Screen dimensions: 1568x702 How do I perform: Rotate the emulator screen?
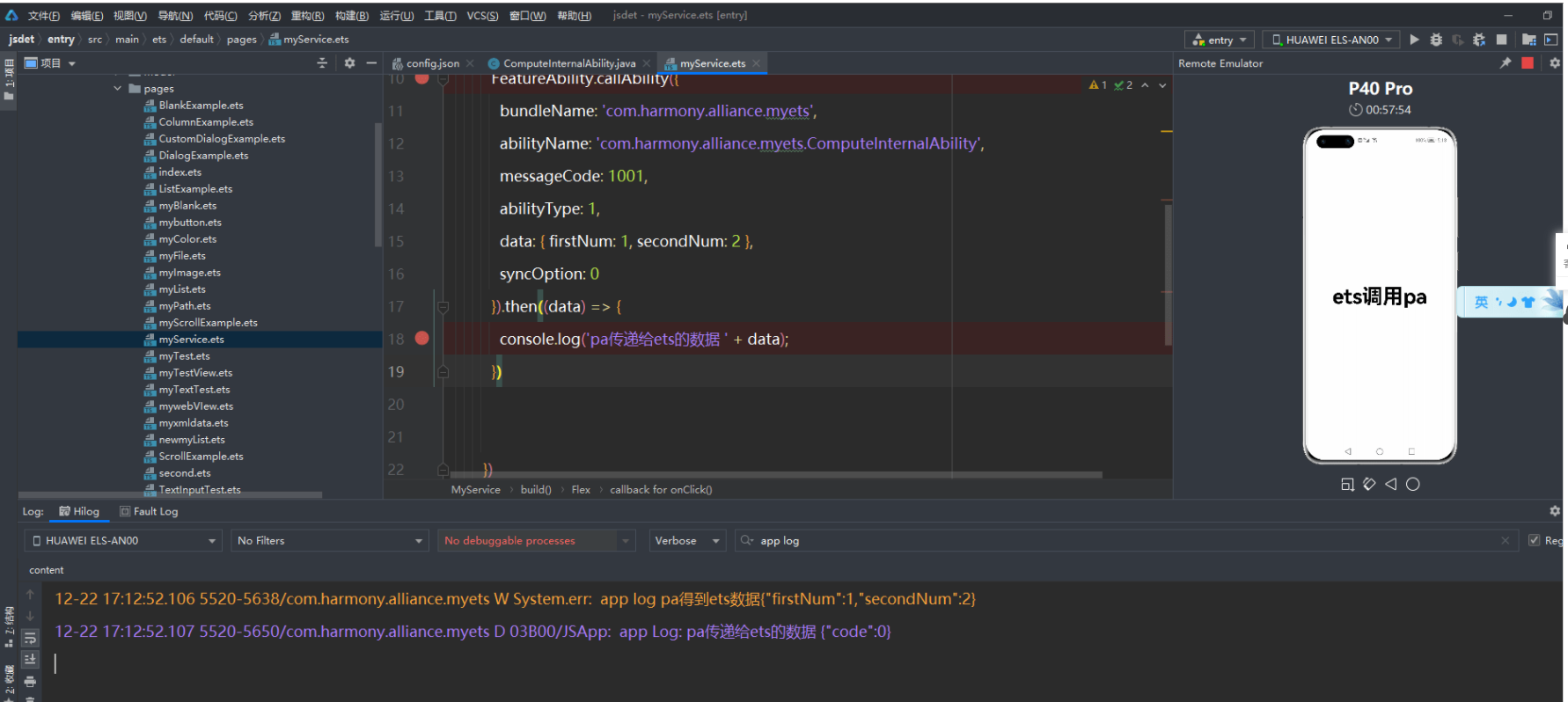[x=1369, y=484]
